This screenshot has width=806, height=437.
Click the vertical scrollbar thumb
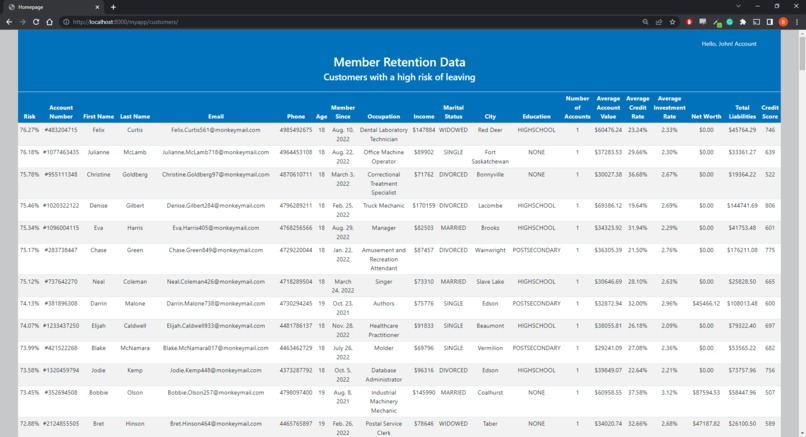pyautogui.click(x=802, y=54)
